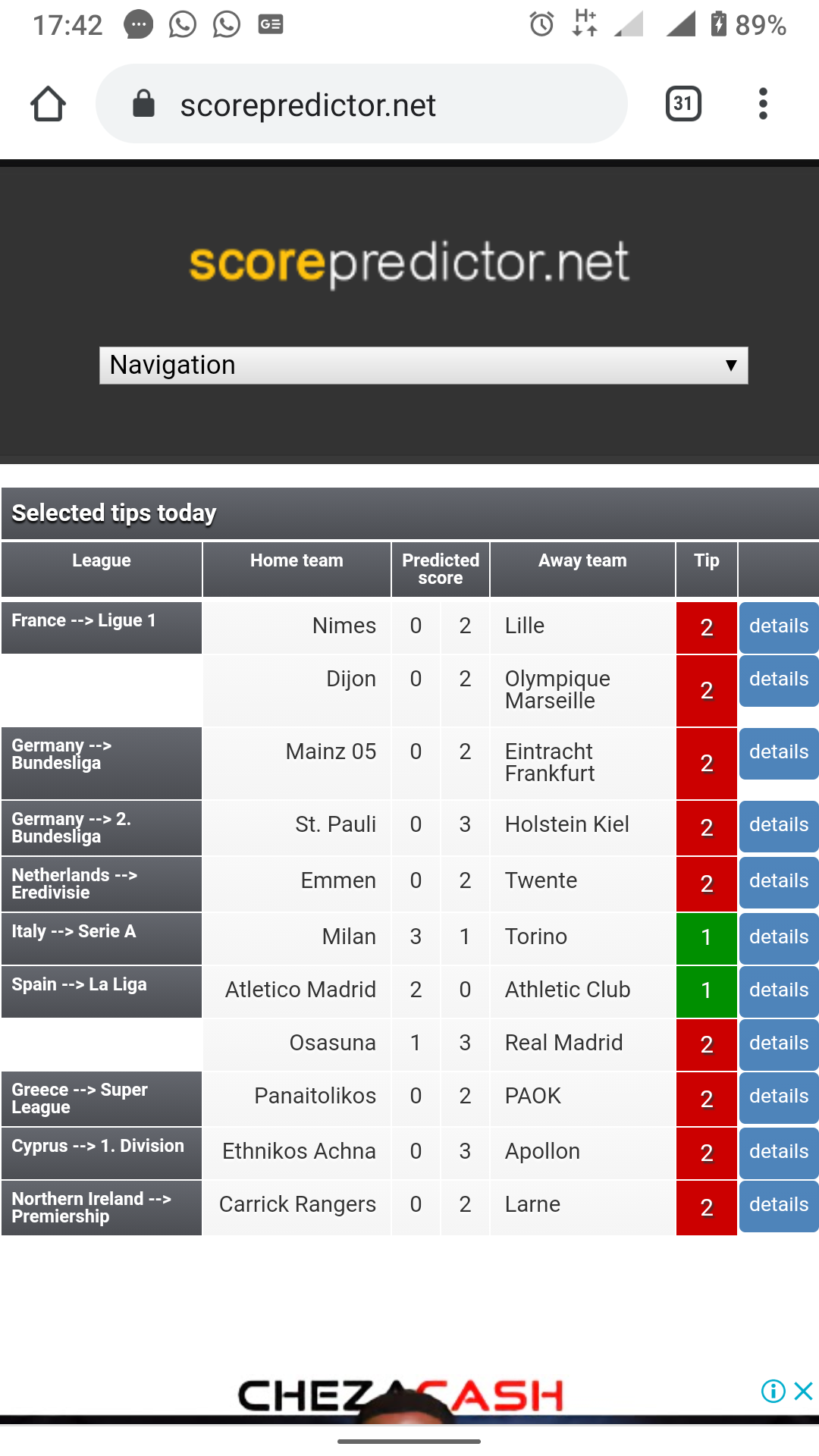Tap the ChezaCash advertisement banner

400,1397
